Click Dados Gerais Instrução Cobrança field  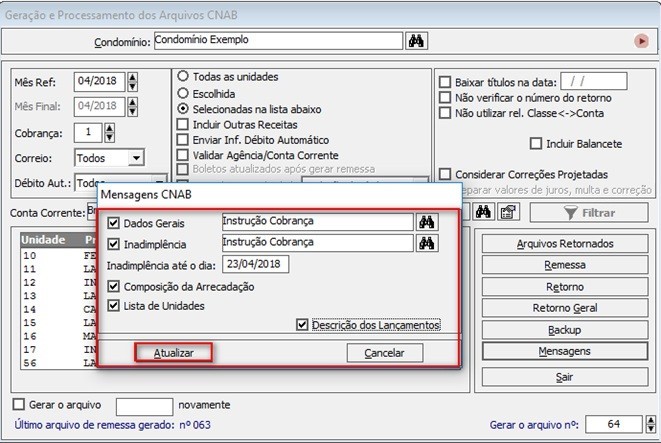(x=317, y=222)
